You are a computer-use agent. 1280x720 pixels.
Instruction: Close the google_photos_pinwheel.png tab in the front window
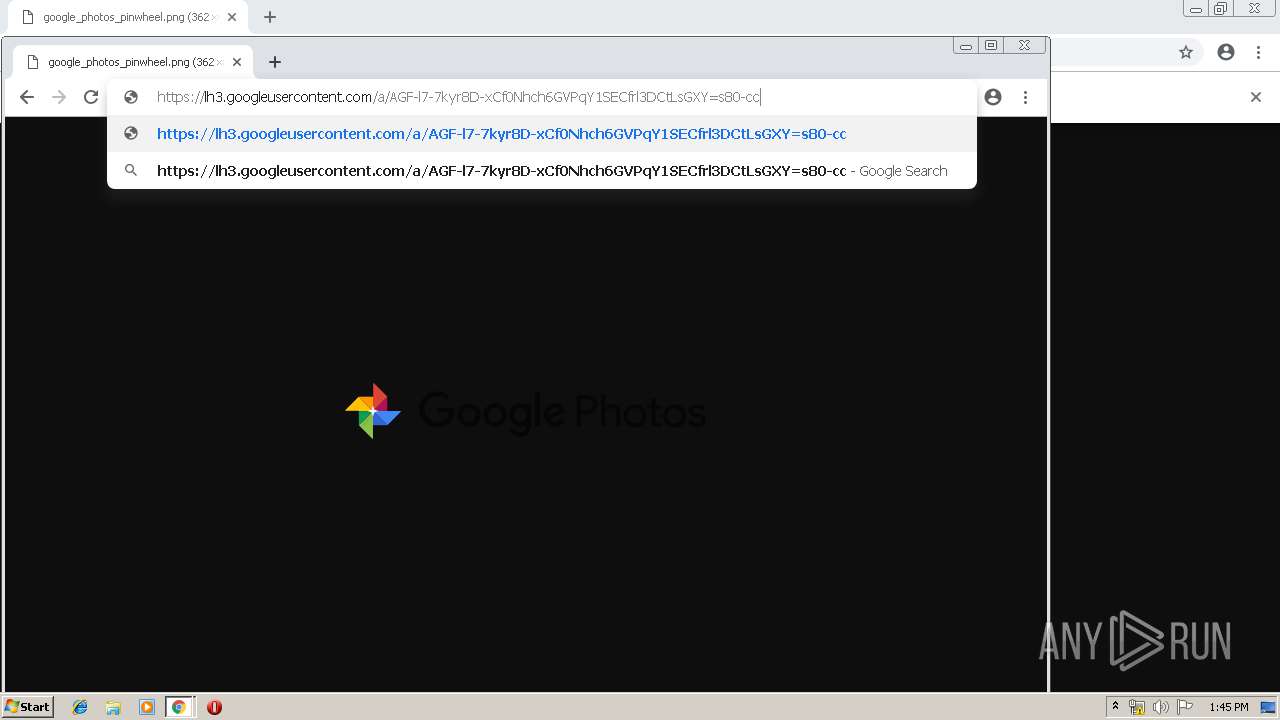tap(237, 62)
